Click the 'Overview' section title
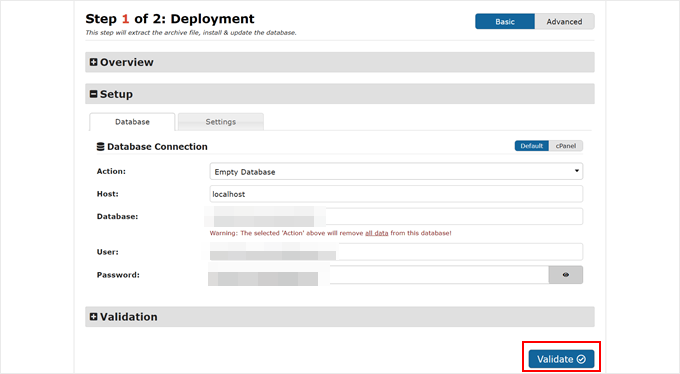 point(127,62)
